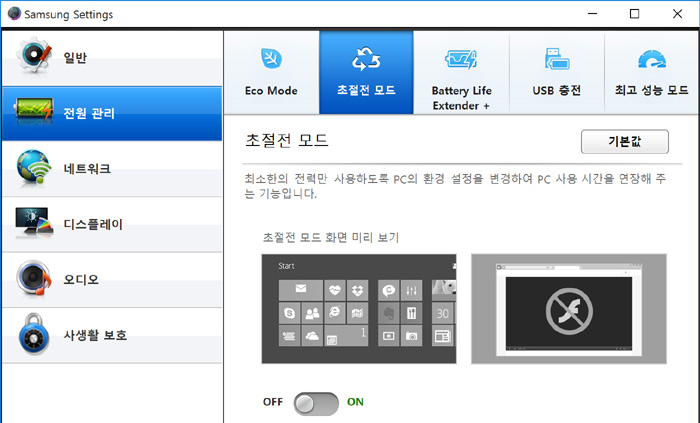Click the recycle icon on 초절전 모드 tab

[366, 59]
